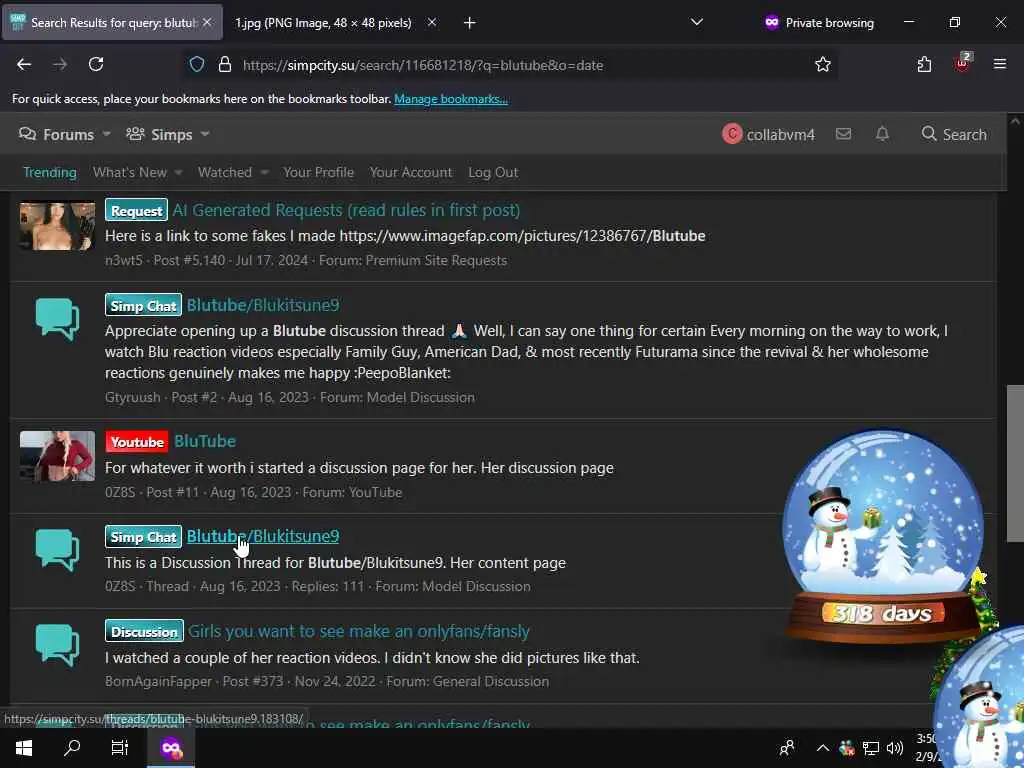Go to Your Account
The height and width of the screenshot is (768, 1024).
coord(411,172)
